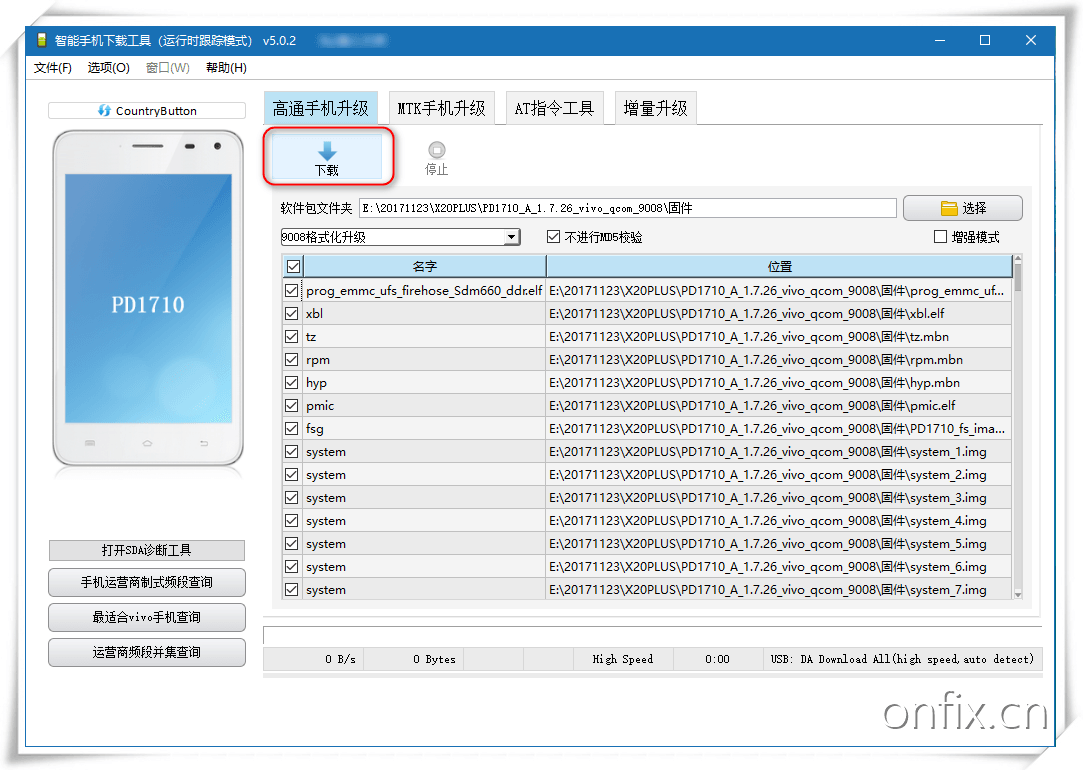The height and width of the screenshot is (770, 1083).
Task: Disable the 不进行MD5校验 checkbox
Action: click(x=554, y=236)
